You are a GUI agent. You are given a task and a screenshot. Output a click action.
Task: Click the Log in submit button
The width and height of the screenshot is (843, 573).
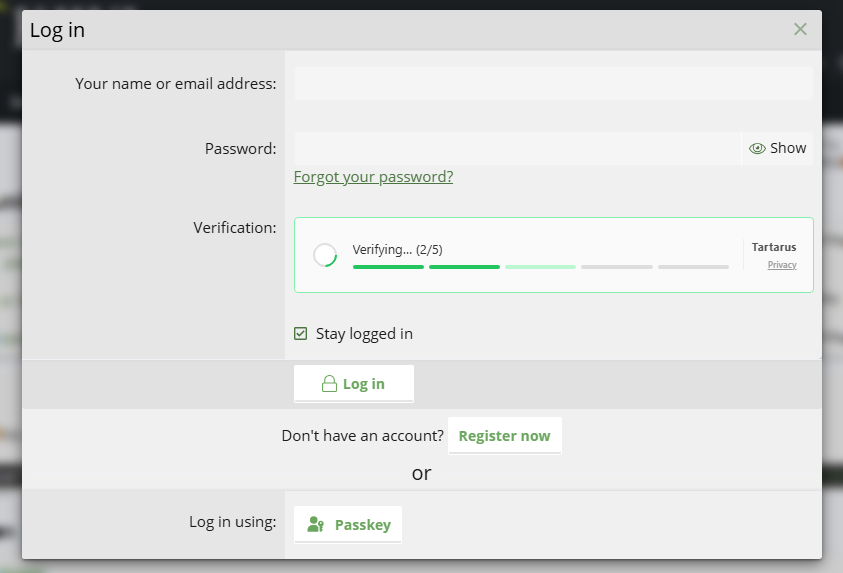point(354,383)
